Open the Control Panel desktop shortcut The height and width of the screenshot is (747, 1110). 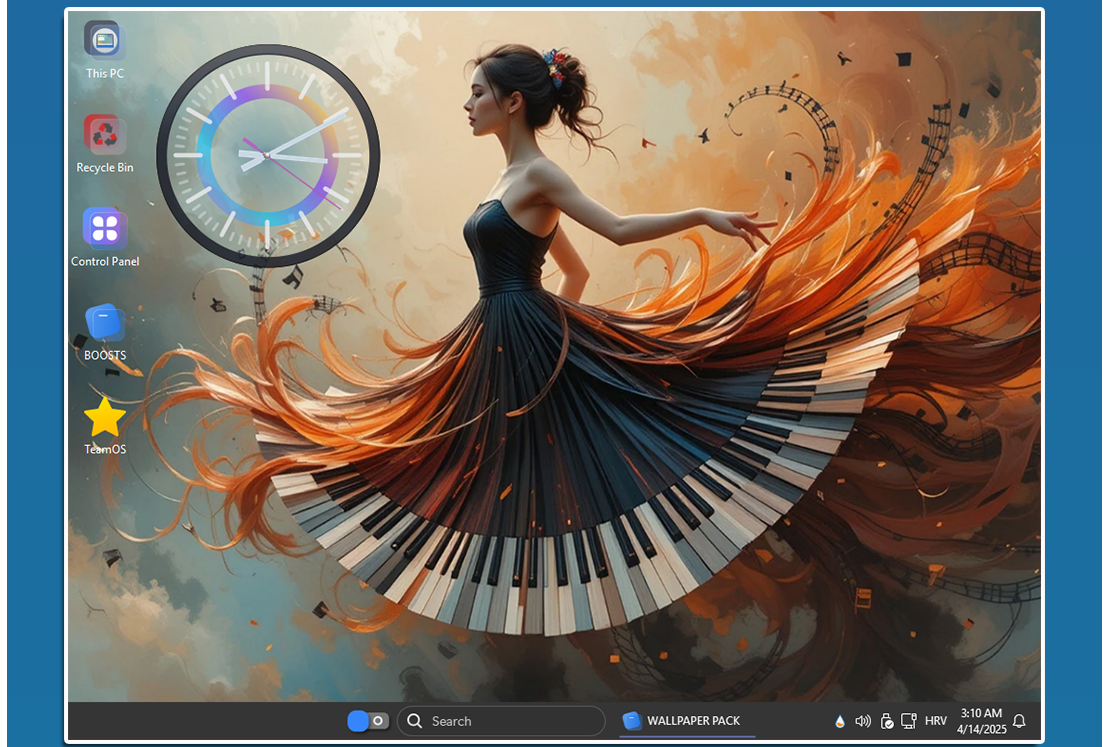pos(104,229)
